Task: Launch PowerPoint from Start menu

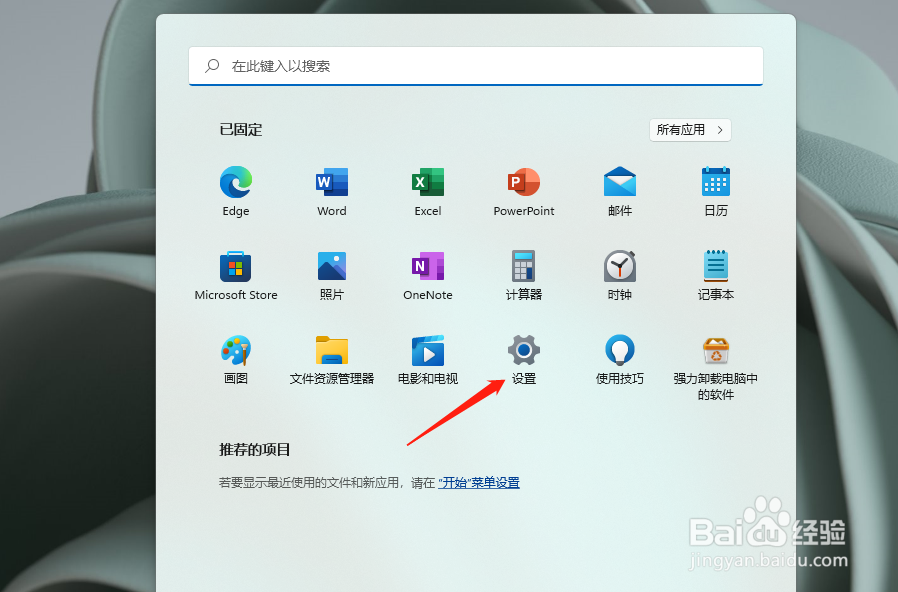Action: (524, 191)
